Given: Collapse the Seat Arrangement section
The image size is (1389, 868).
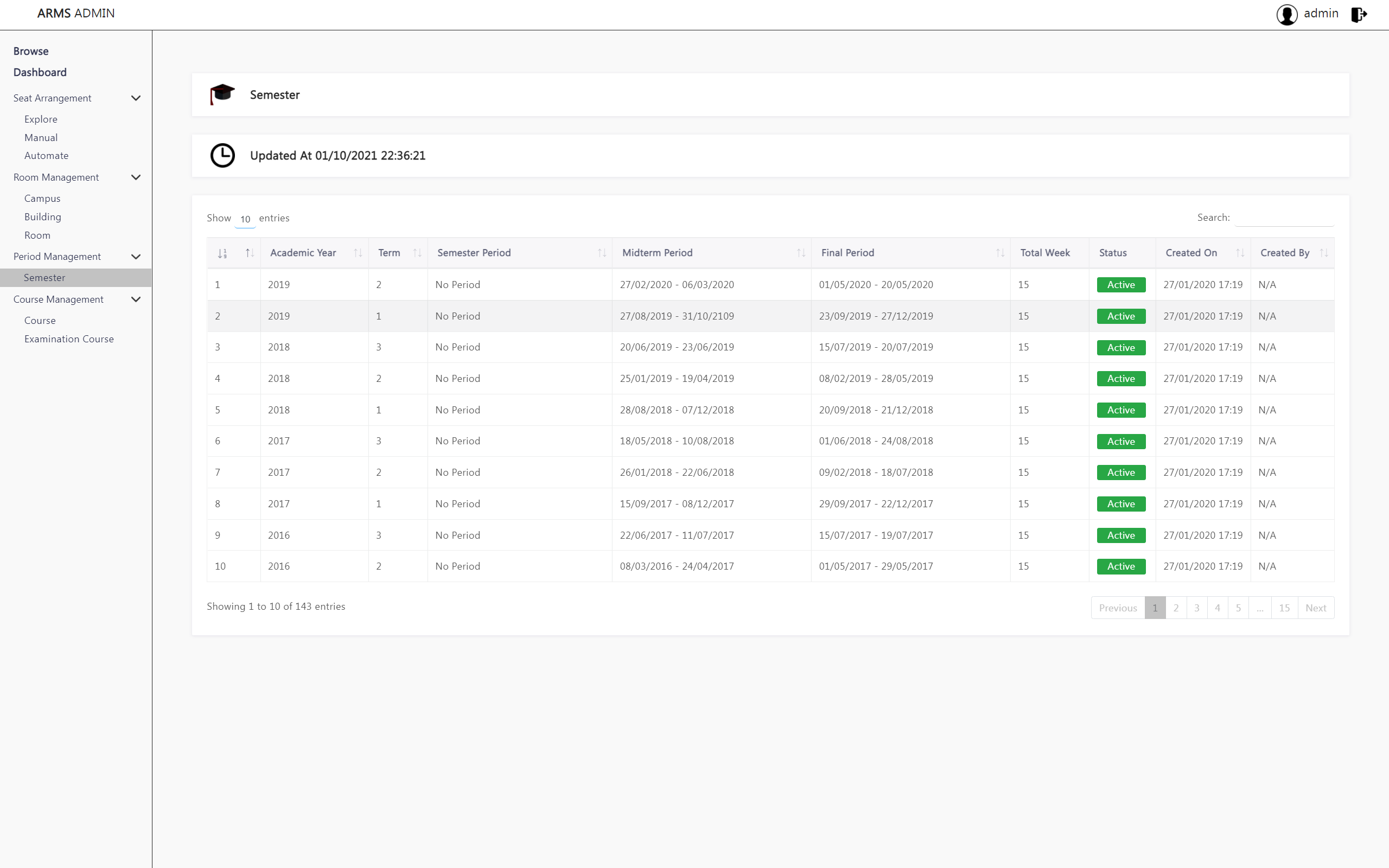Looking at the screenshot, I should click(x=136, y=98).
